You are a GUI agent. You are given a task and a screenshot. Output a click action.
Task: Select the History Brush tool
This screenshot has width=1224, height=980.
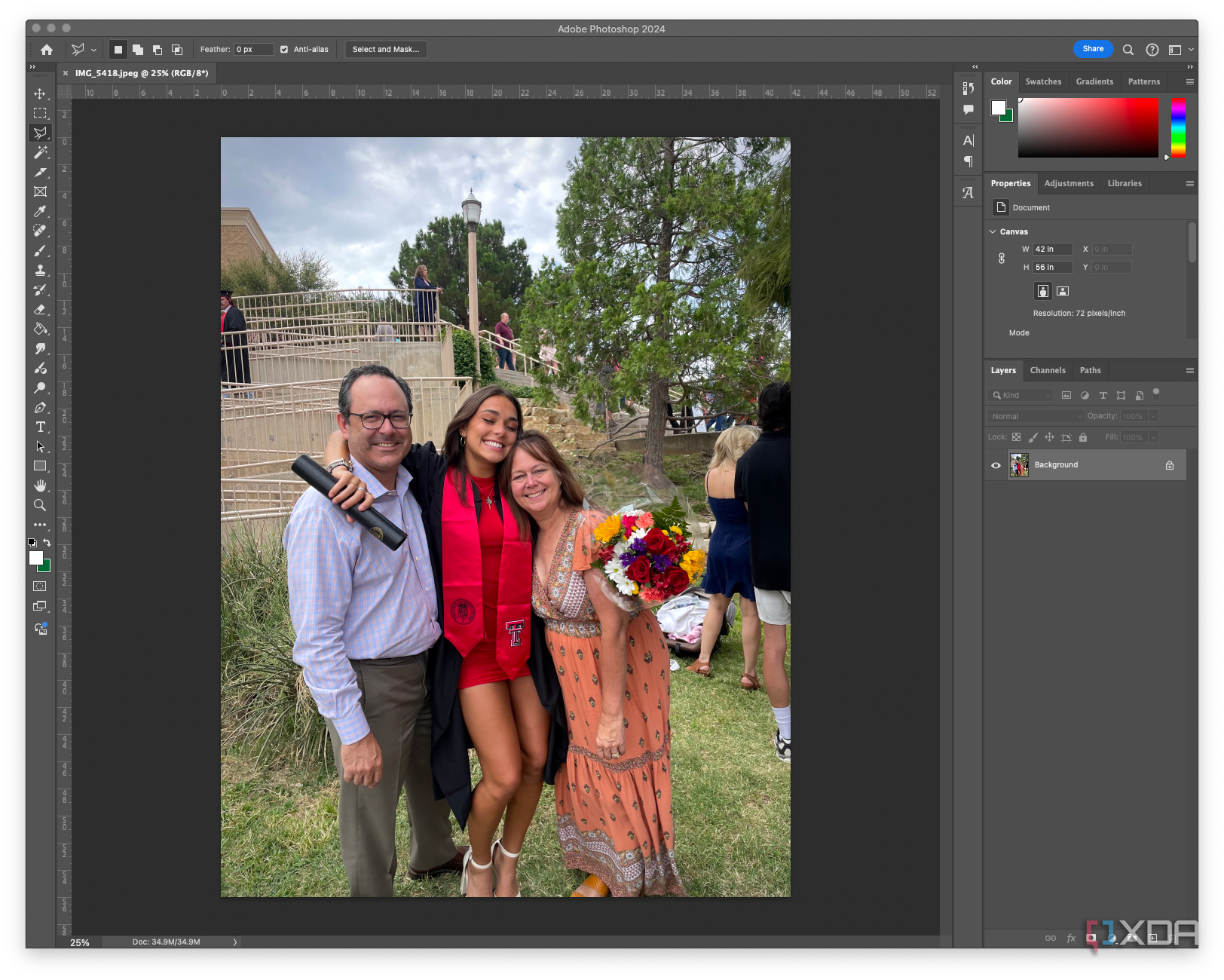coord(40,289)
